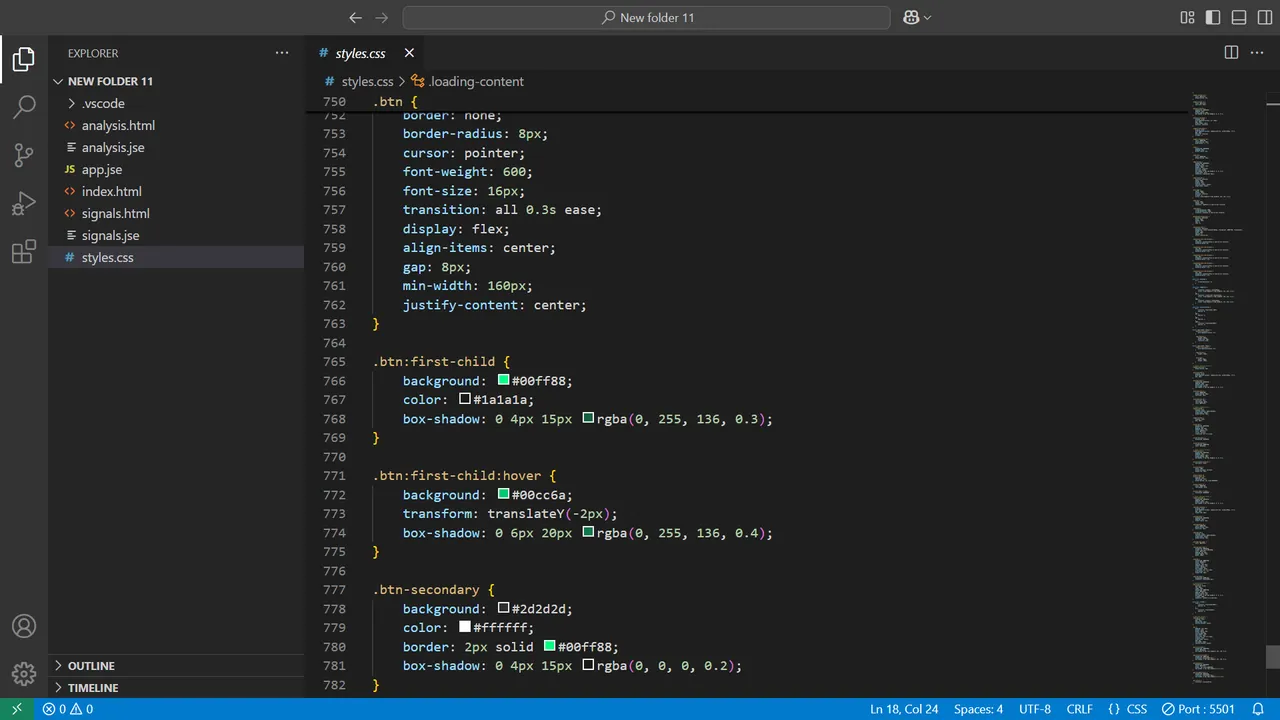
Task: Open signals.html in explorer
Action: click(x=176, y=213)
